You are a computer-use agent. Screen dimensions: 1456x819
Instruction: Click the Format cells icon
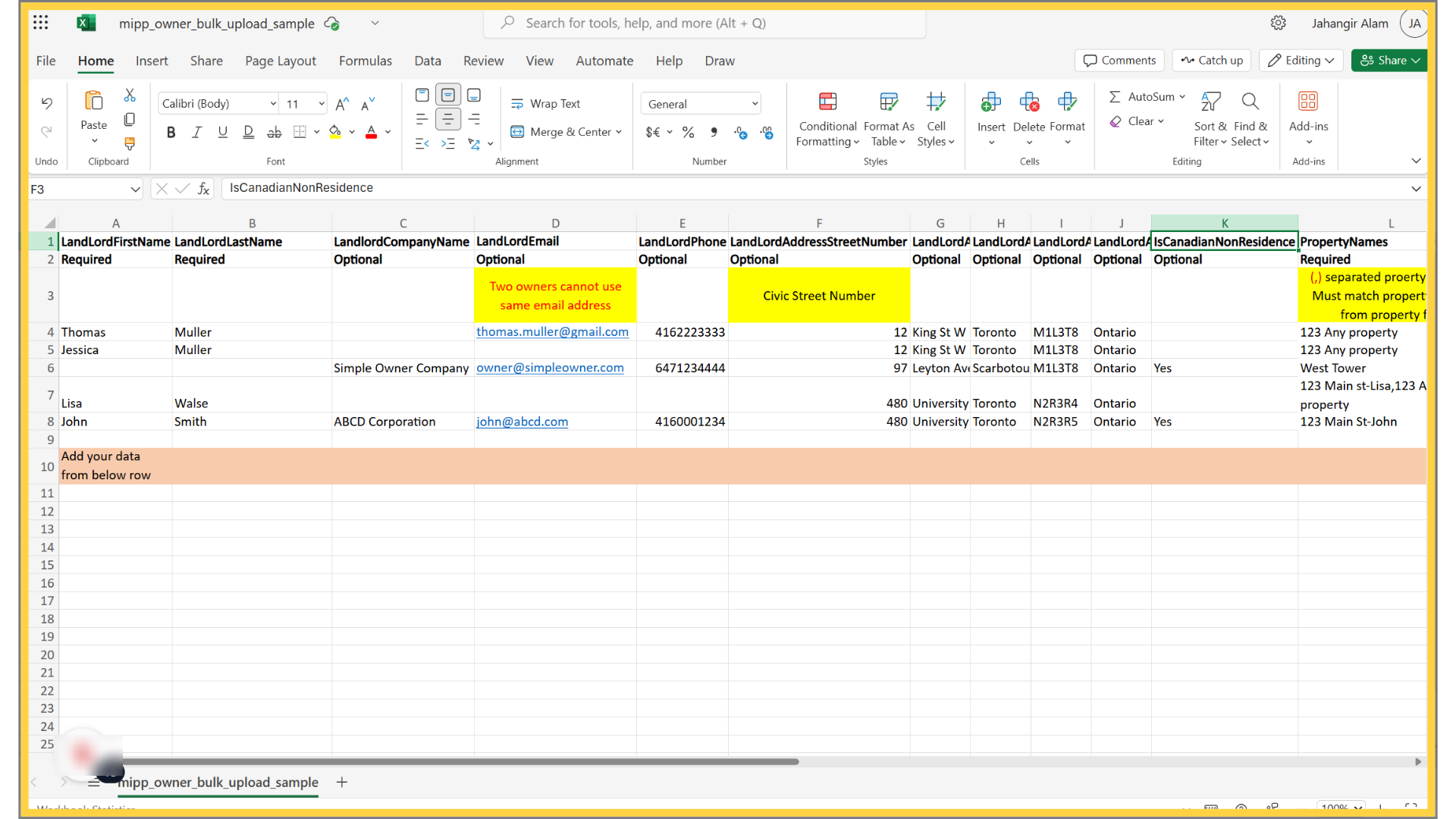(x=1067, y=102)
